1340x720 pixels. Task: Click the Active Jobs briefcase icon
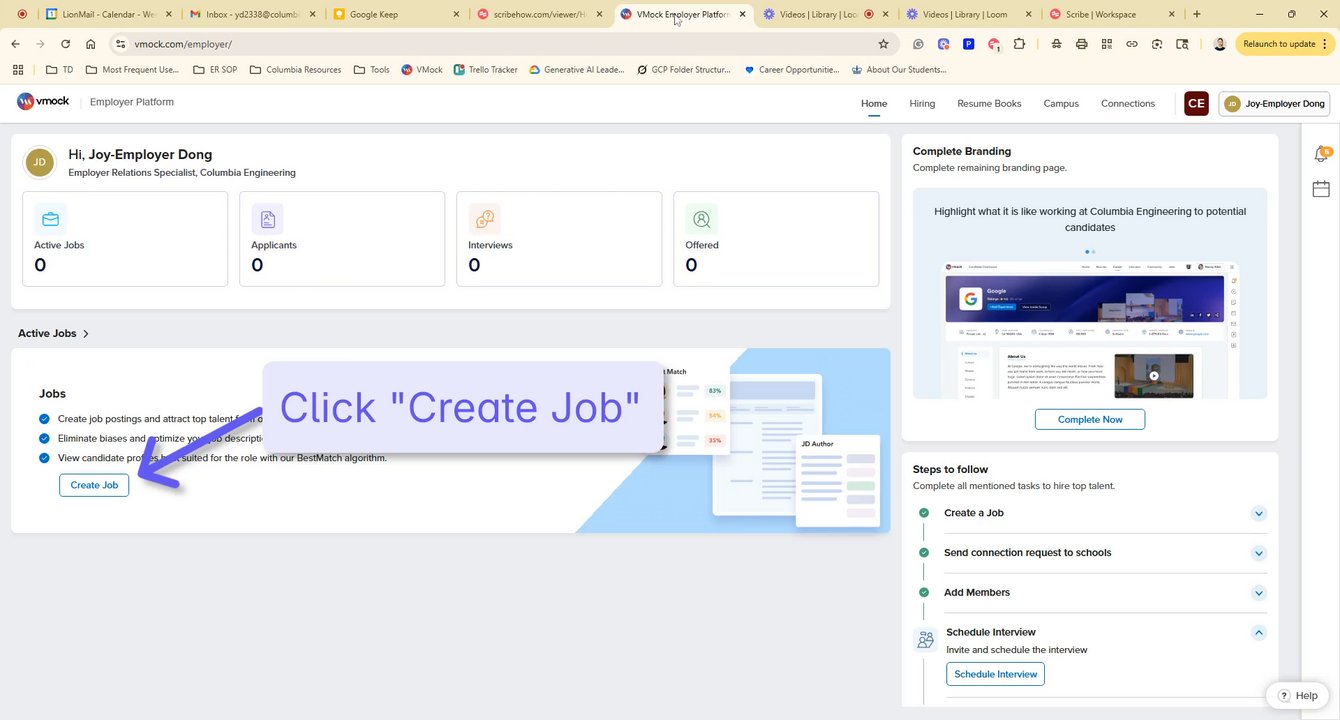coord(50,219)
